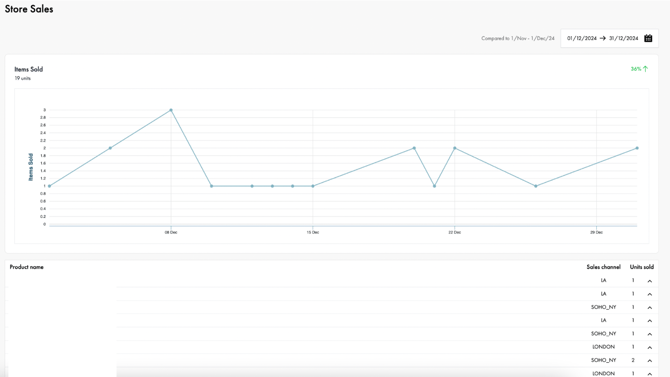
Task: Click the 29 Dec axis label
Action: point(597,233)
